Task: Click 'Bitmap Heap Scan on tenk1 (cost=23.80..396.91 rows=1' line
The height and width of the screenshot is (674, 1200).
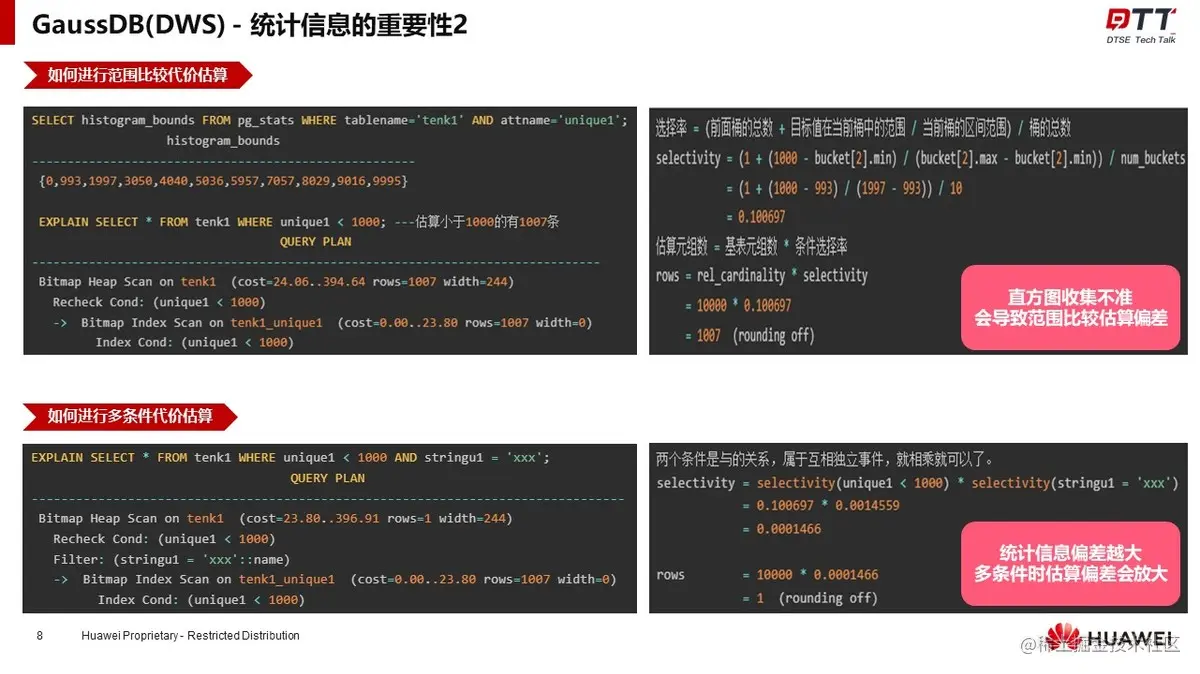Action: [x=275, y=518]
